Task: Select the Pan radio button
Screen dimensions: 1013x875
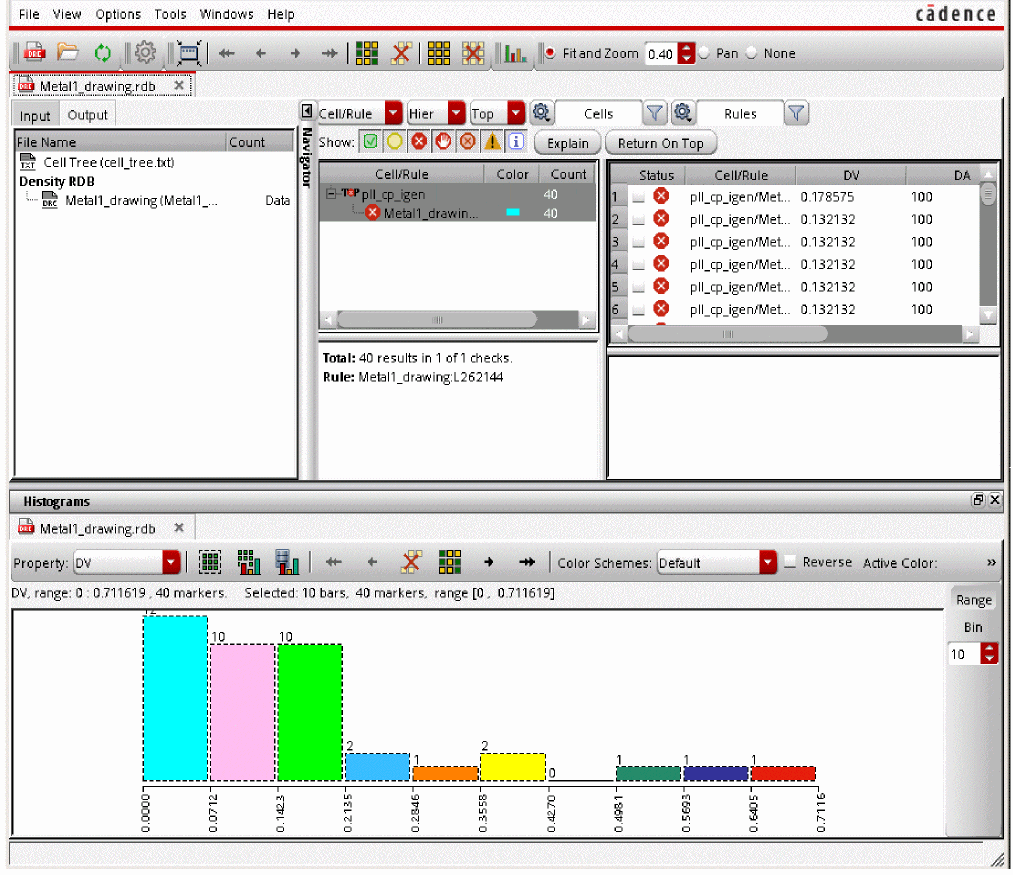Action: (x=704, y=53)
